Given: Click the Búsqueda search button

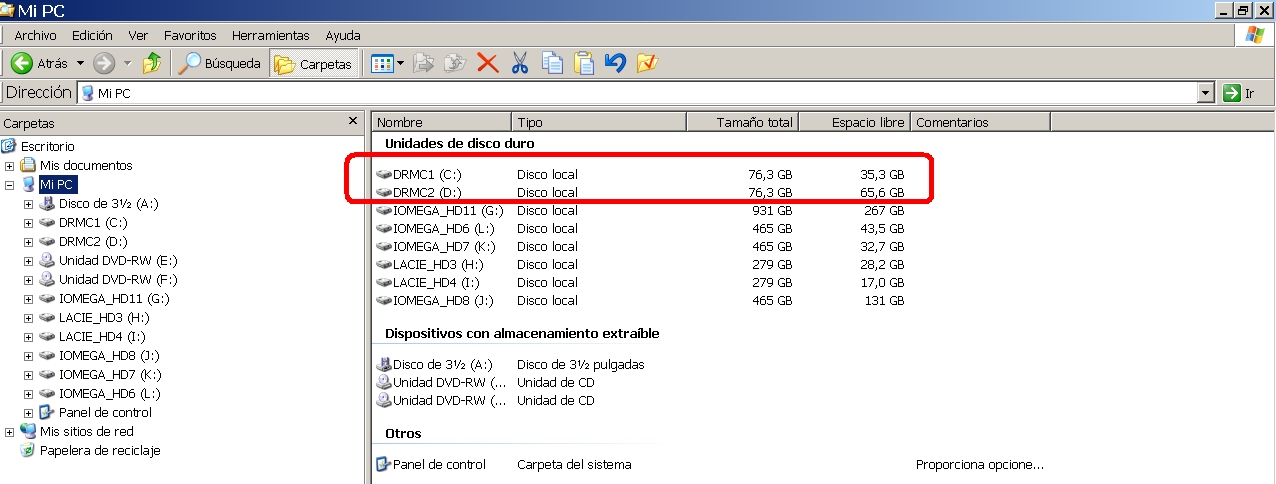Looking at the screenshot, I should (220, 64).
